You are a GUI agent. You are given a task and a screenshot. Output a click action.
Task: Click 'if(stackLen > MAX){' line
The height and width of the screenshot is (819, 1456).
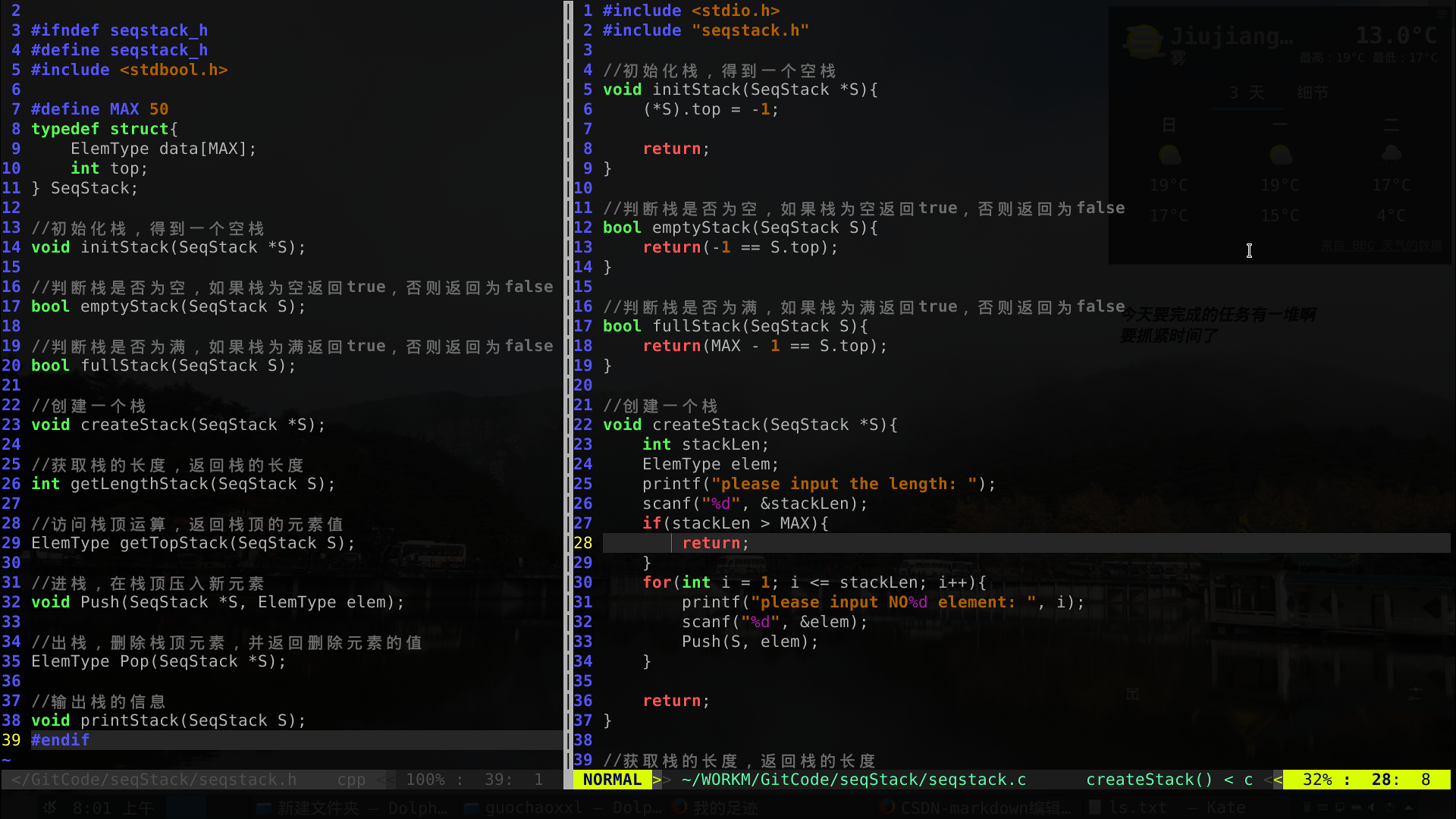[736, 523]
